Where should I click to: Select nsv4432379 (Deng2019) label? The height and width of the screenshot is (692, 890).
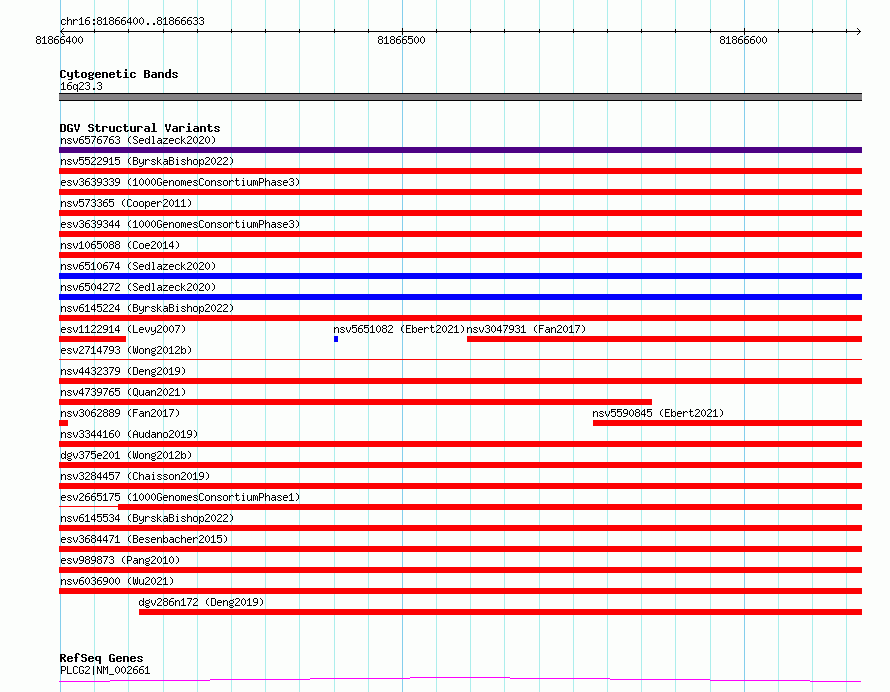pyautogui.click(x=123, y=371)
